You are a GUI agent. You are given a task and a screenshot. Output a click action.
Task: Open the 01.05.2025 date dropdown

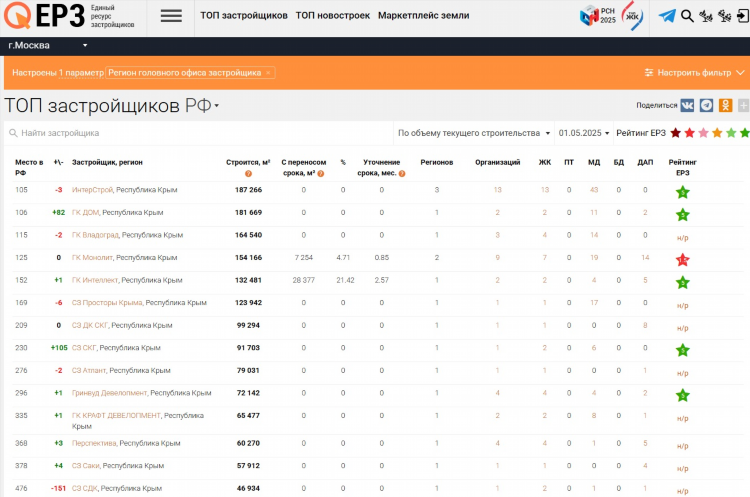[x=584, y=133]
